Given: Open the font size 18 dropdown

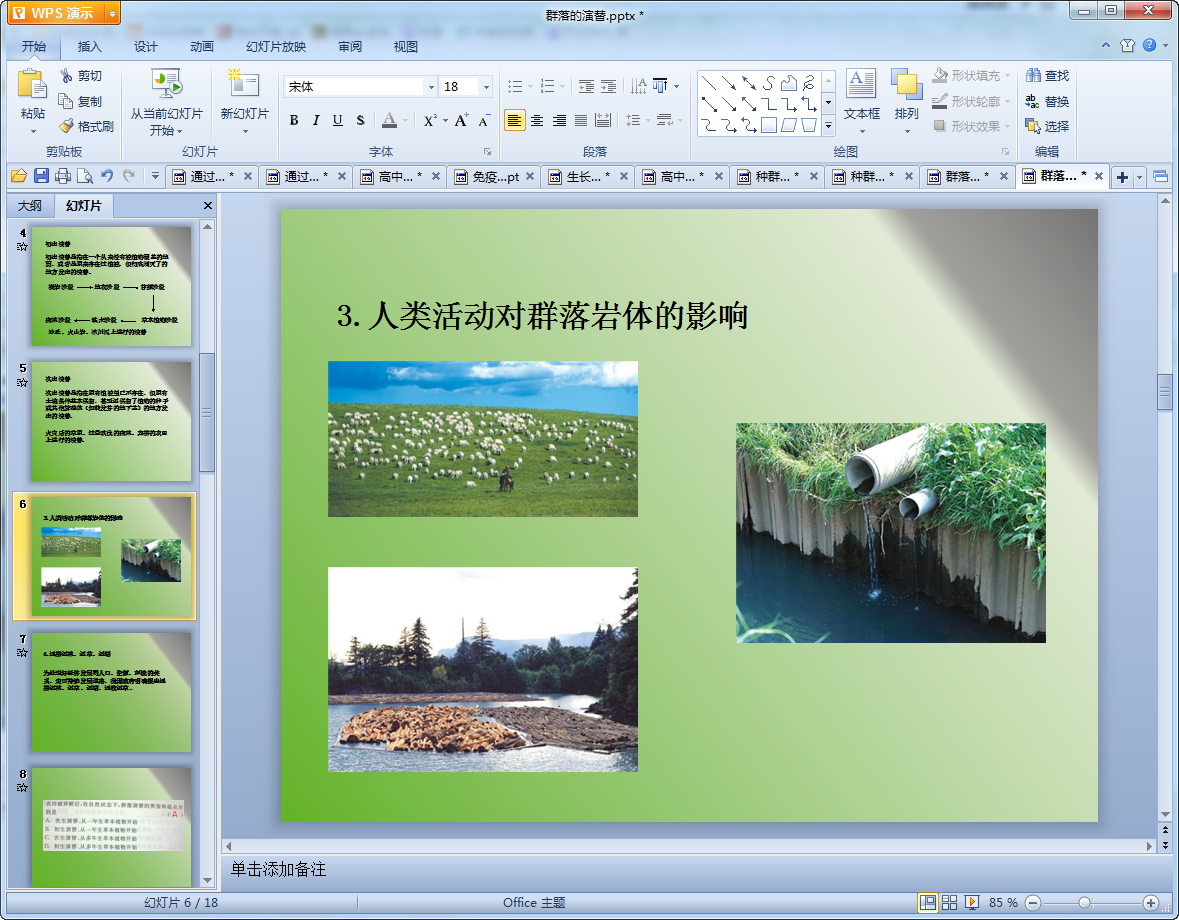Looking at the screenshot, I should tap(486, 87).
